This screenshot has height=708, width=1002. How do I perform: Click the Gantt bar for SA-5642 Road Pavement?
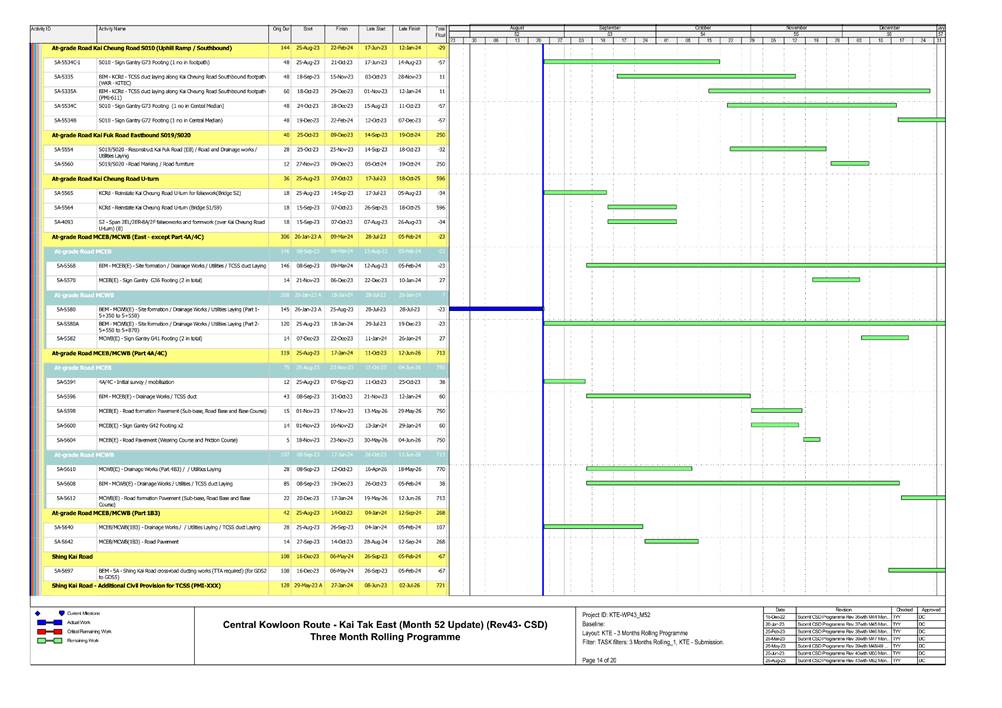(x=671, y=541)
